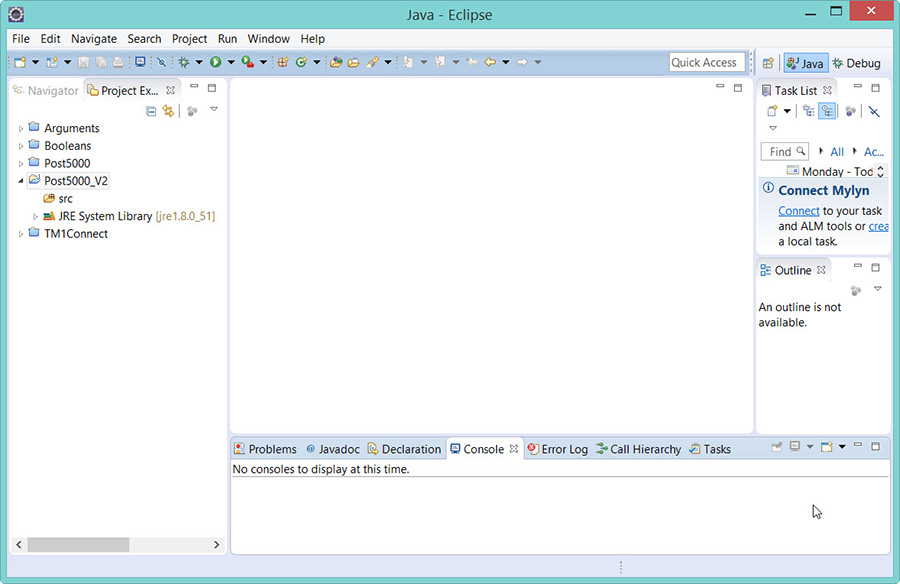Switch to the Java perspective
900x584 pixels.
805,63
